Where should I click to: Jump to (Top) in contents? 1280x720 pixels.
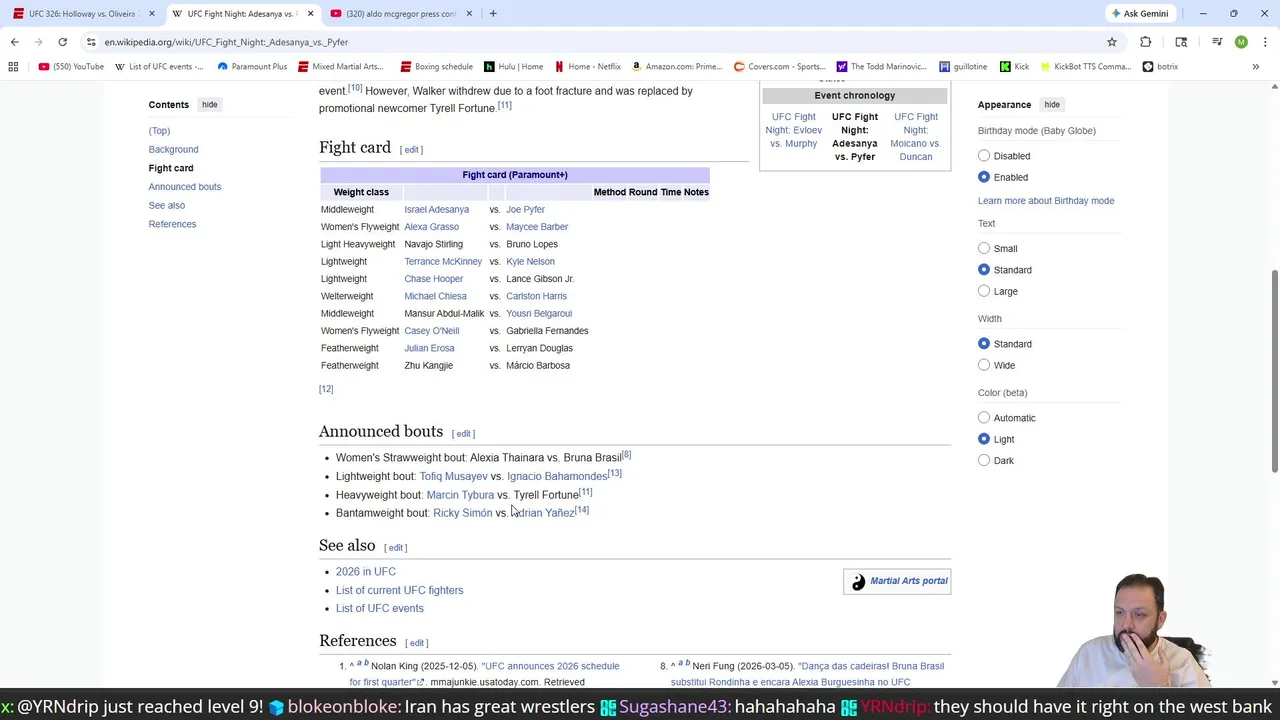[x=159, y=131]
